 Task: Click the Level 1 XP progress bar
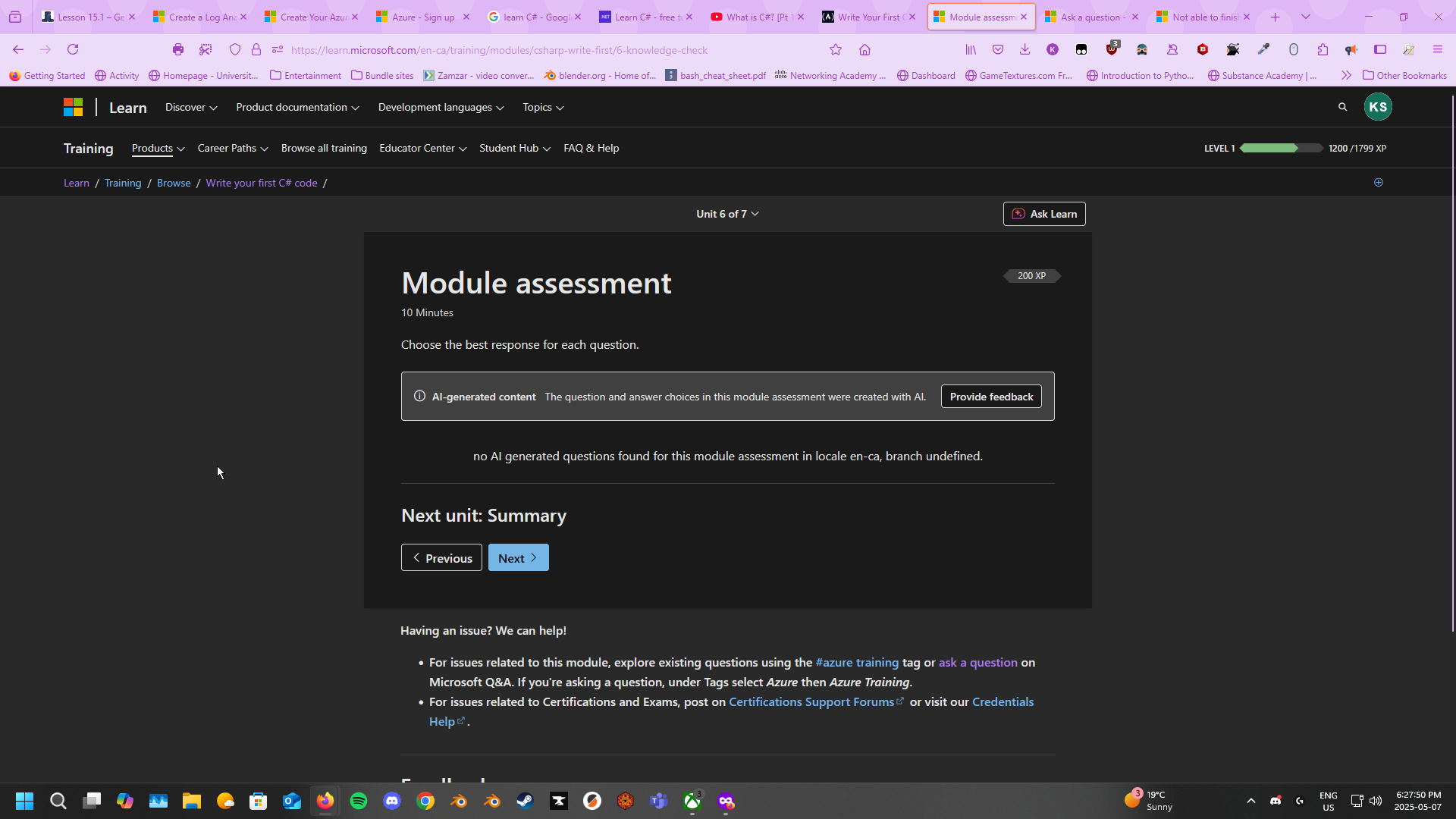click(1282, 148)
